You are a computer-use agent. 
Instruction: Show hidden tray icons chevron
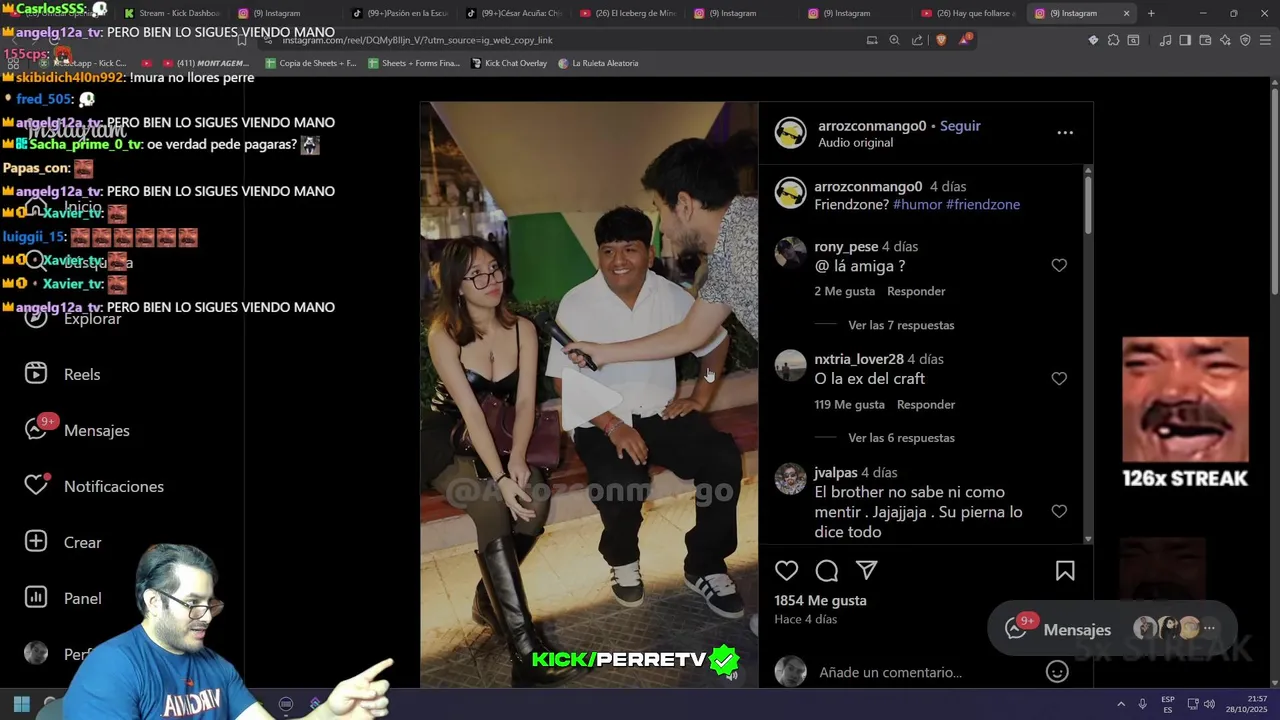[x=1120, y=704]
